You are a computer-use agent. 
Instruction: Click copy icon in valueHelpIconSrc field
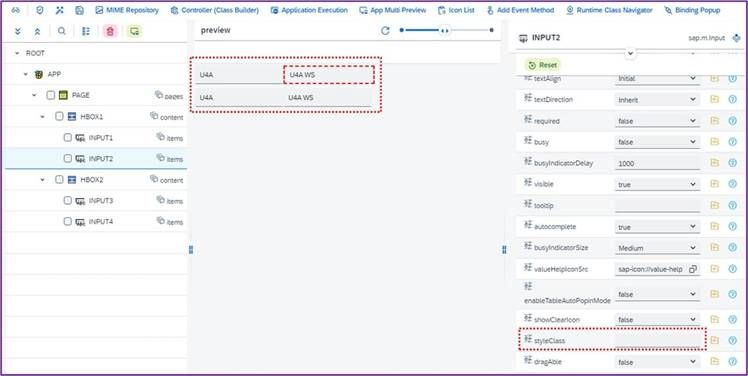[693, 269]
